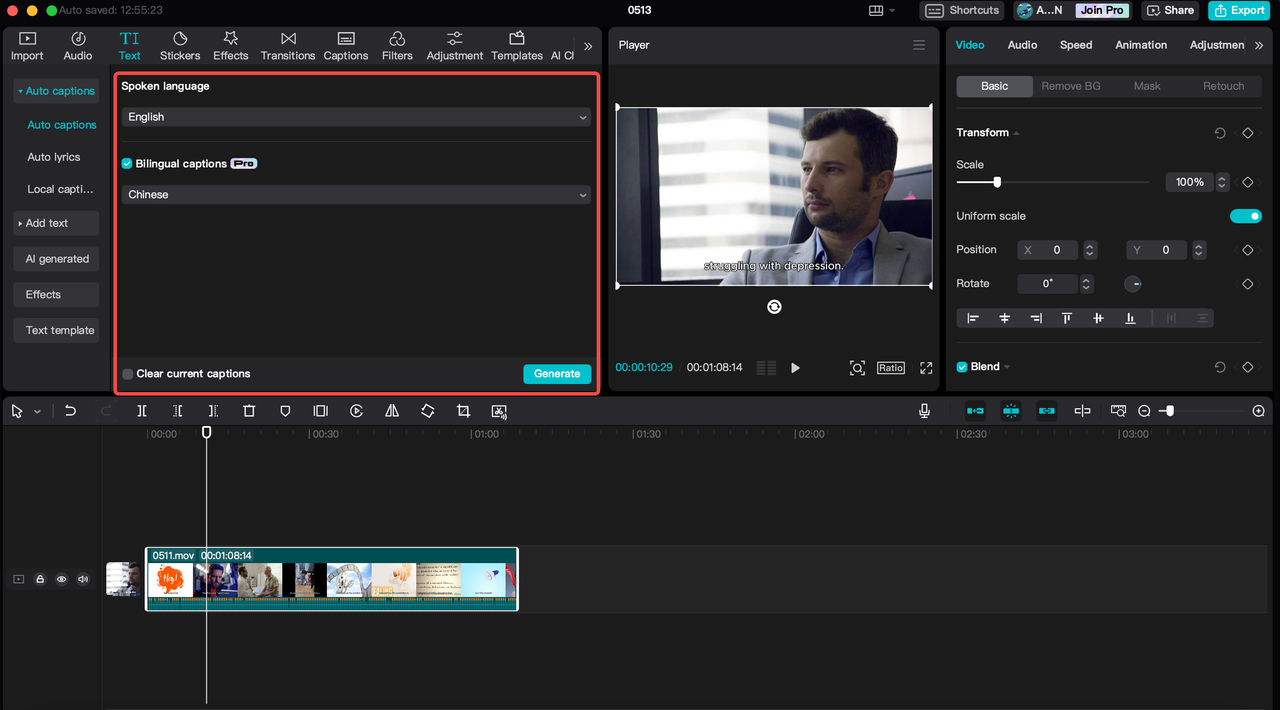
Task: Select the Remove BG sub-tab
Action: (1071, 86)
